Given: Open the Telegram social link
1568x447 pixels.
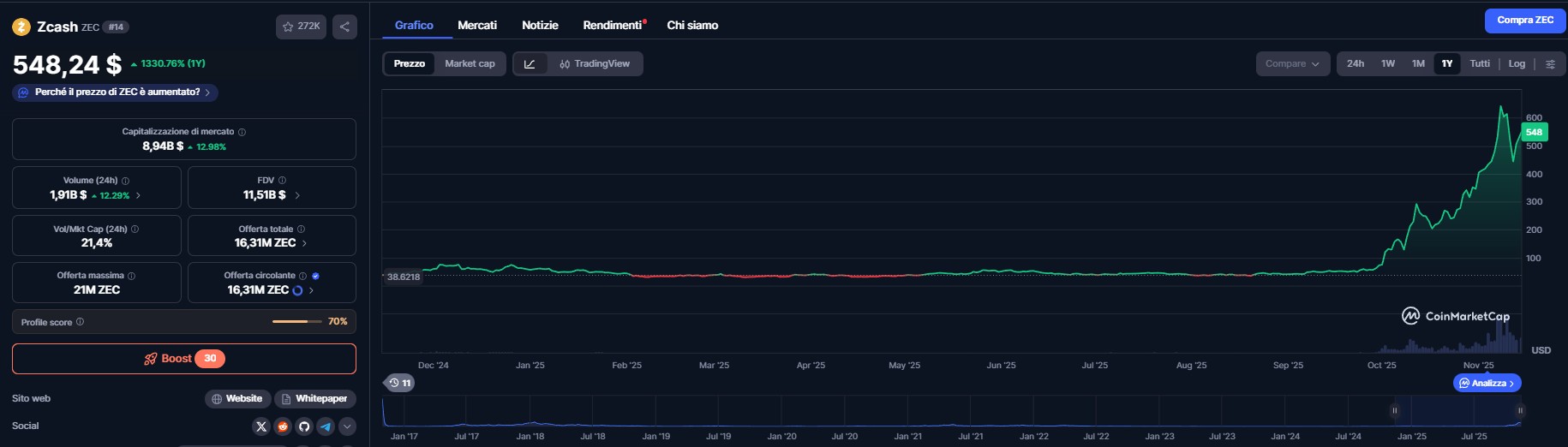Looking at the screenshot, I should [x=326, y=426].
